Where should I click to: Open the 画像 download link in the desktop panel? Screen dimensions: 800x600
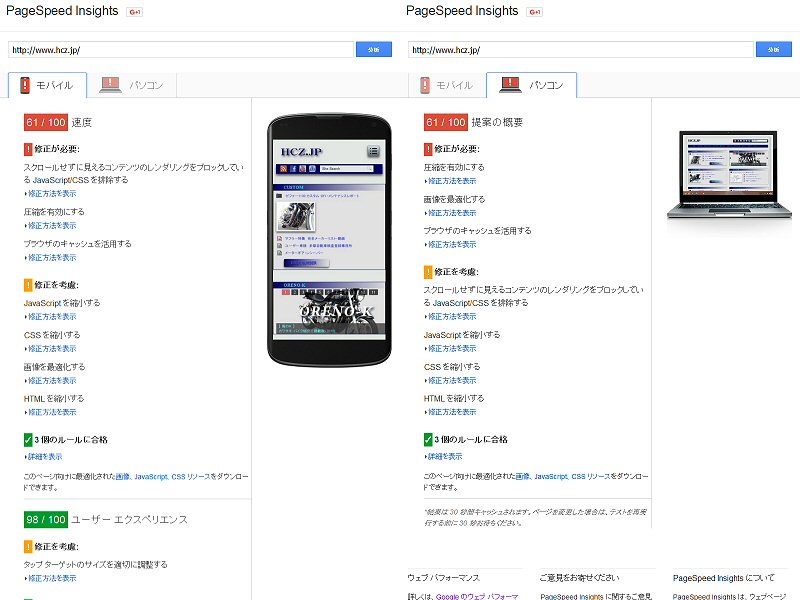(522, 477)
